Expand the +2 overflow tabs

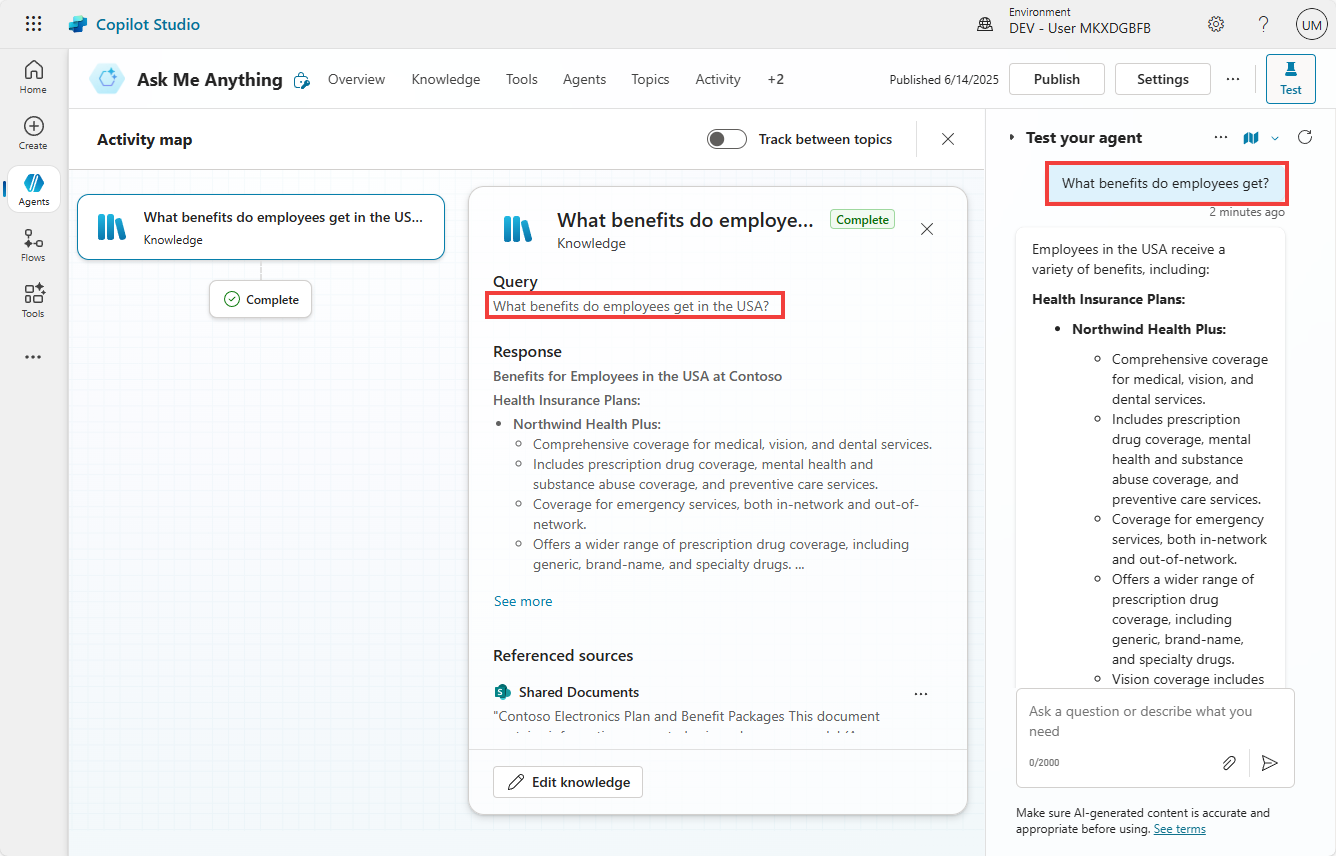pos(776,79)
